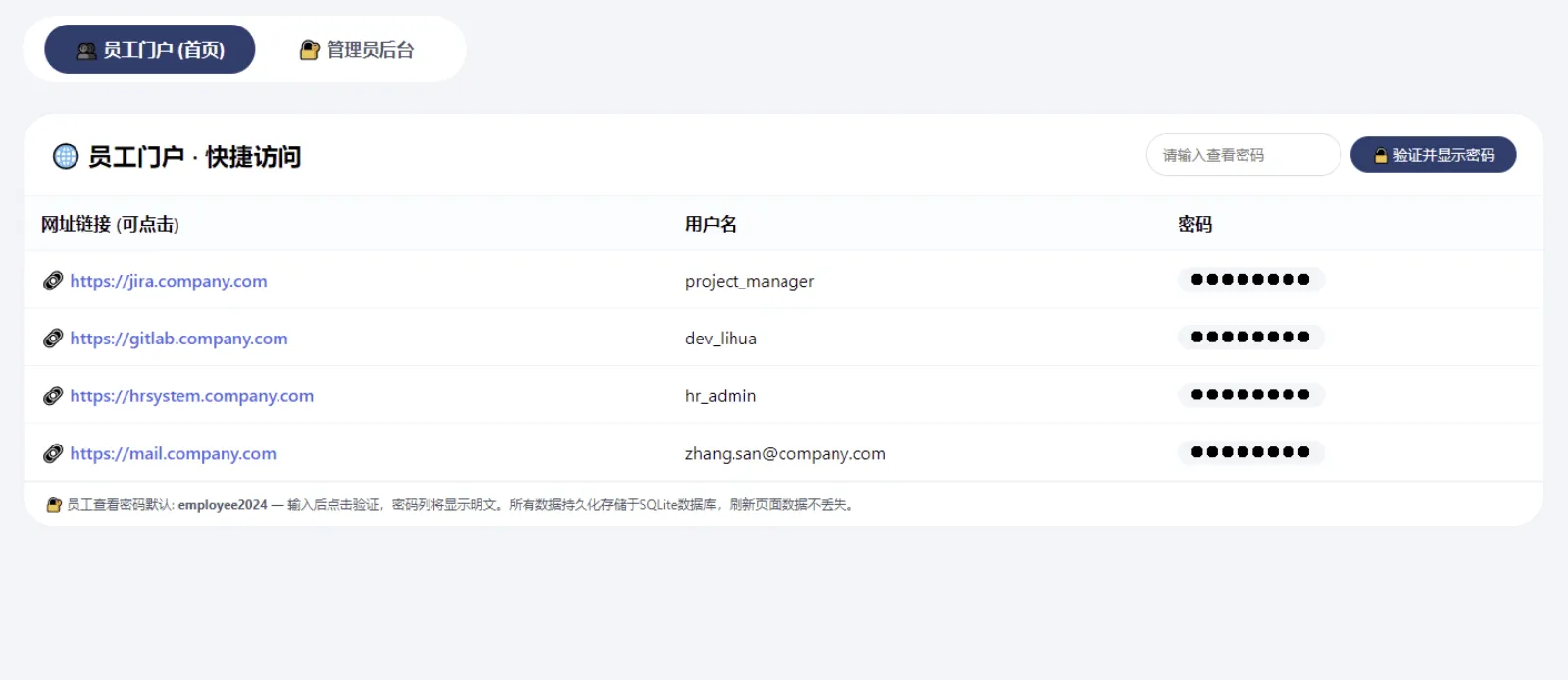1568x680 pixels.
Task: Click masked password for dev_lihua
Action: (x=1250, y=338)
